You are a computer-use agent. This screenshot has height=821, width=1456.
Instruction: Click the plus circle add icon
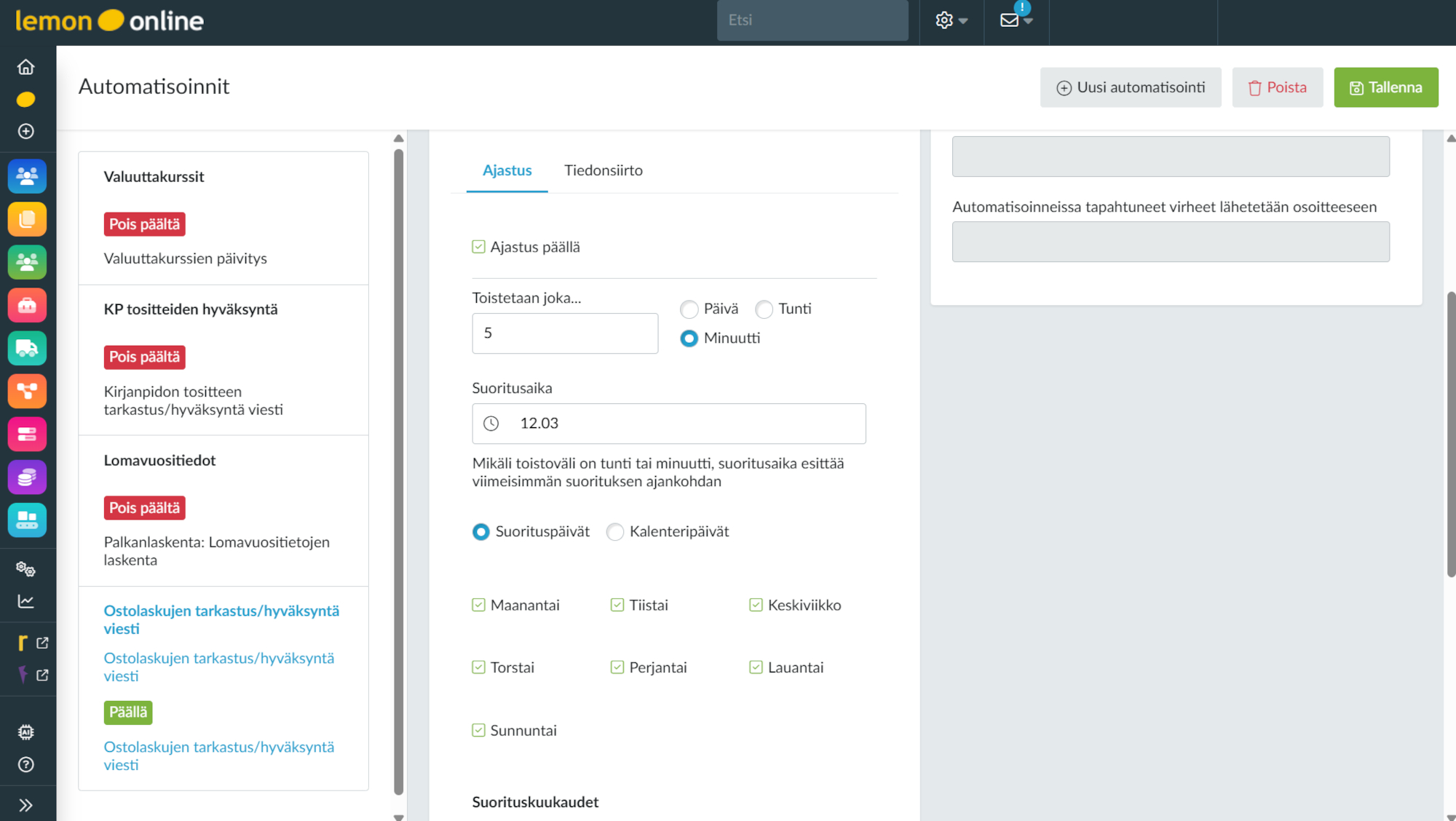point(26,131)
